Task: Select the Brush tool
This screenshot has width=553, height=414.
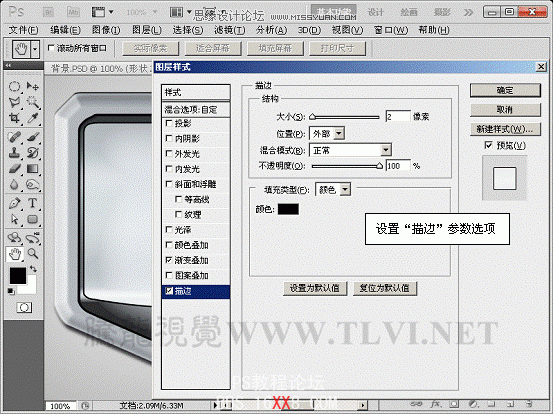Action: pyautogui.click(x=32, y=137)
